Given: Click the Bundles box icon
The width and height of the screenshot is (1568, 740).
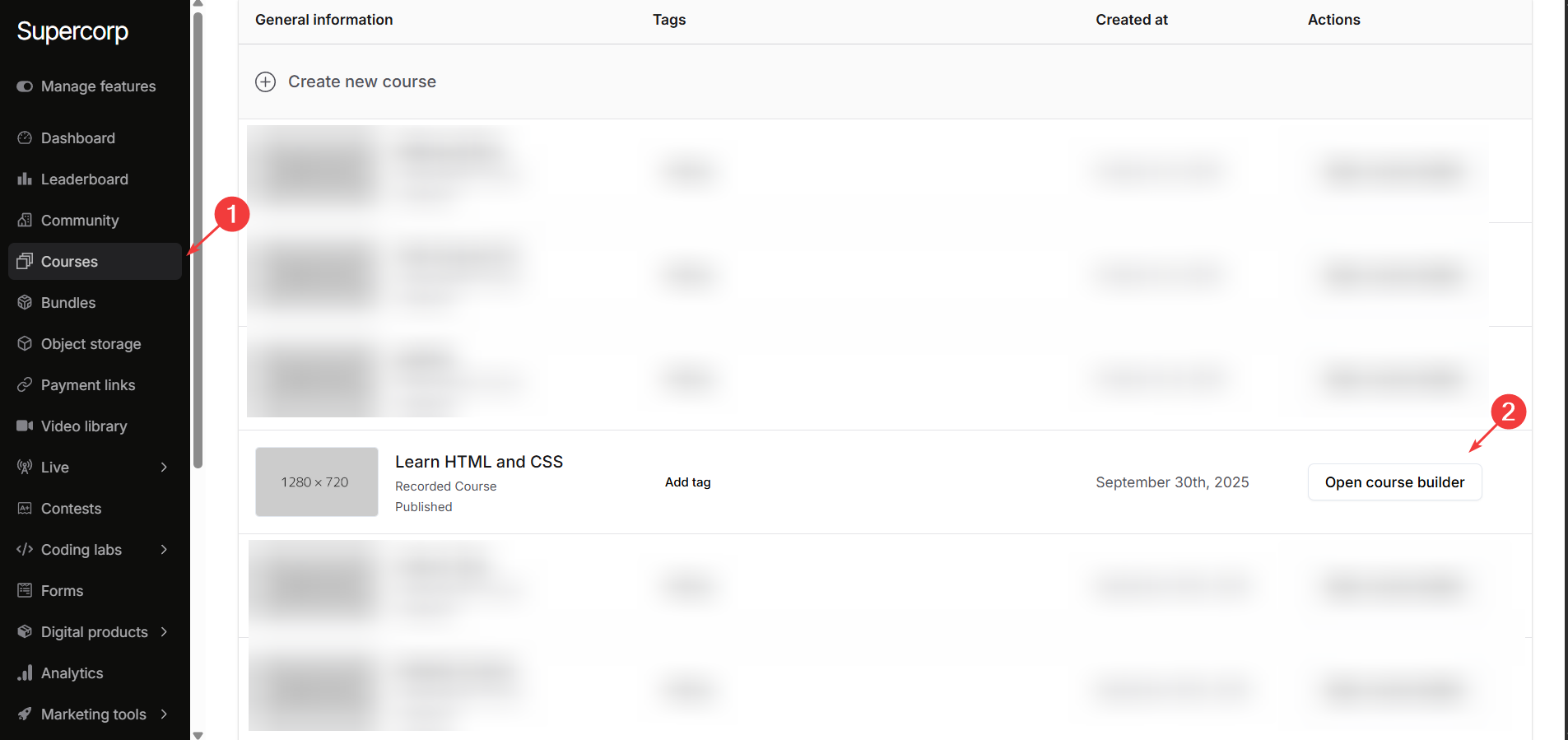Looking at the screenshot, I should tap(25, 303).
